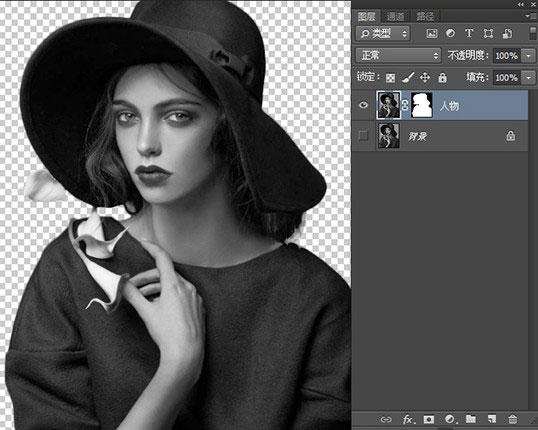Image resolution: width=538 pixels, height=430 pixels.
Task: Switch to the 通道 (Channels) tab
Action: pos(396,16)
